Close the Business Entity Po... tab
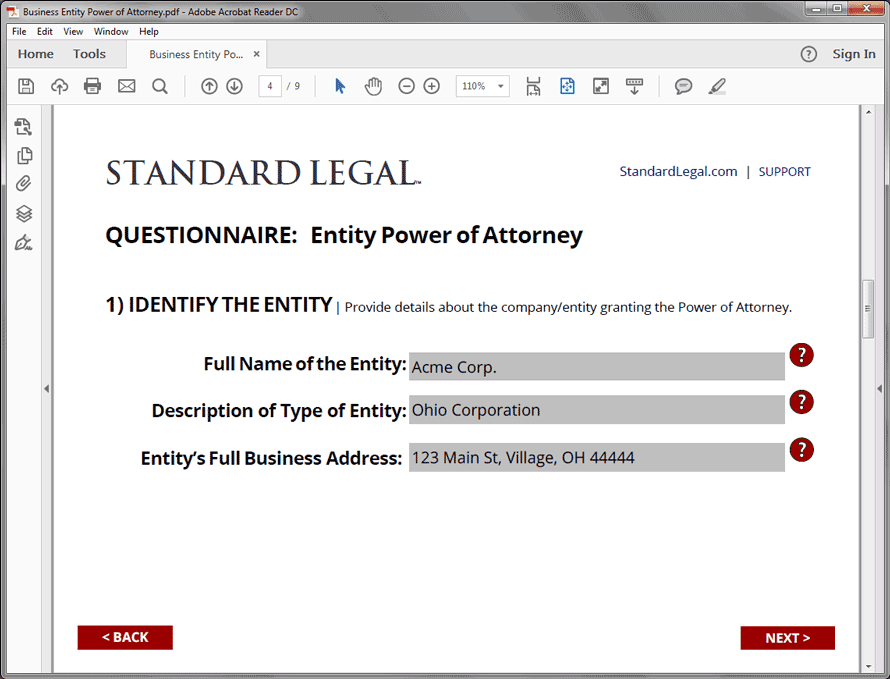Viewport: 890px width, 679px height. (x=257, y=54)
